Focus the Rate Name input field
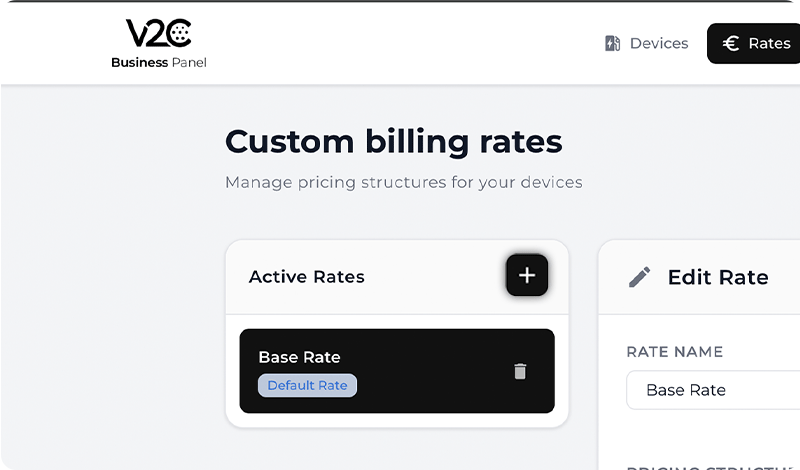The height and width of the screenshot is (470, 800). coord(712,390)
